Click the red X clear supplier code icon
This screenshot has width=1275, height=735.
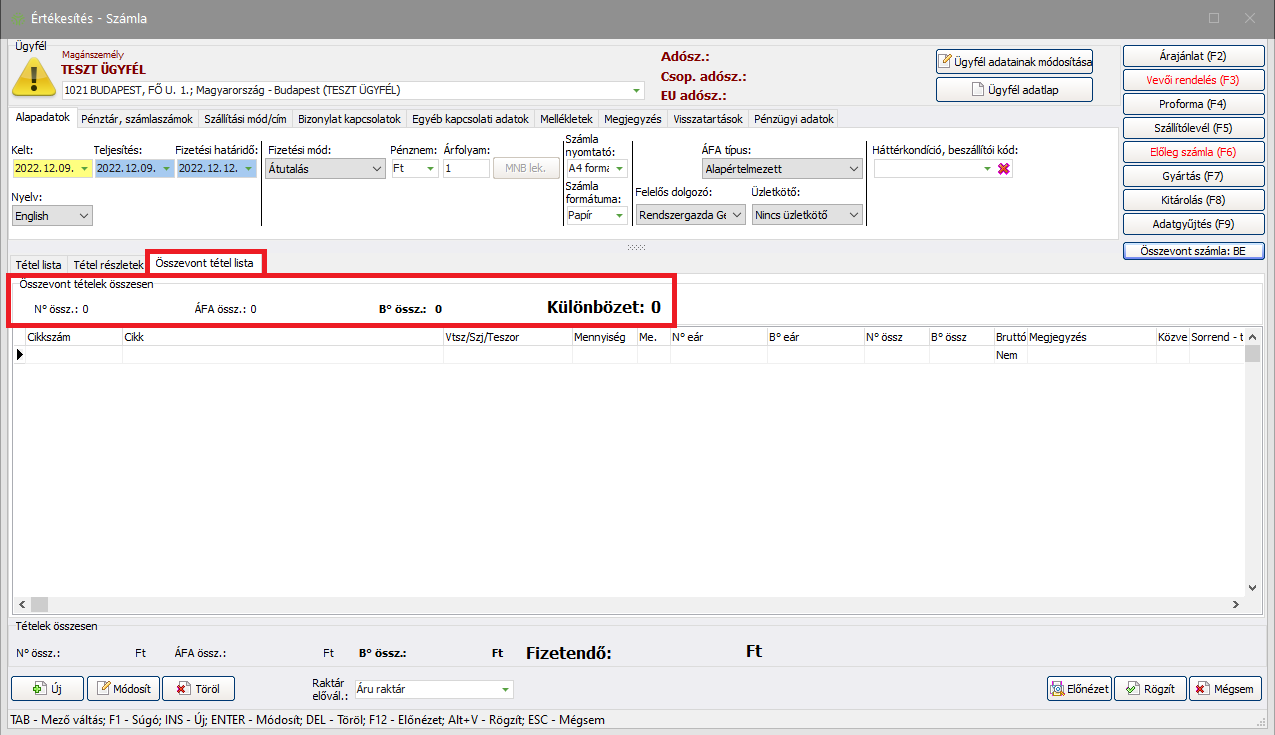pos(1004,169)
